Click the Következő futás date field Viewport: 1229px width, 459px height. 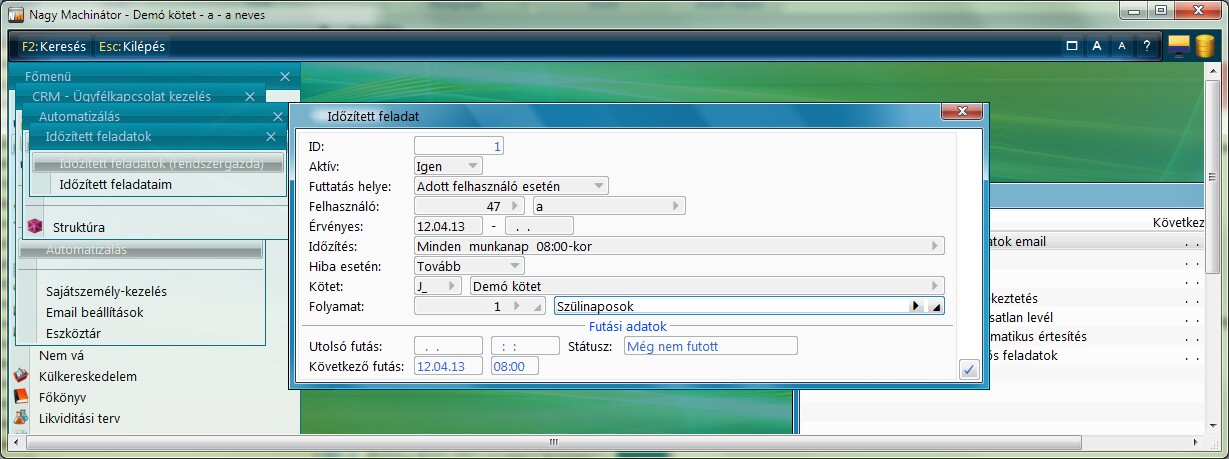pos(449,366)
